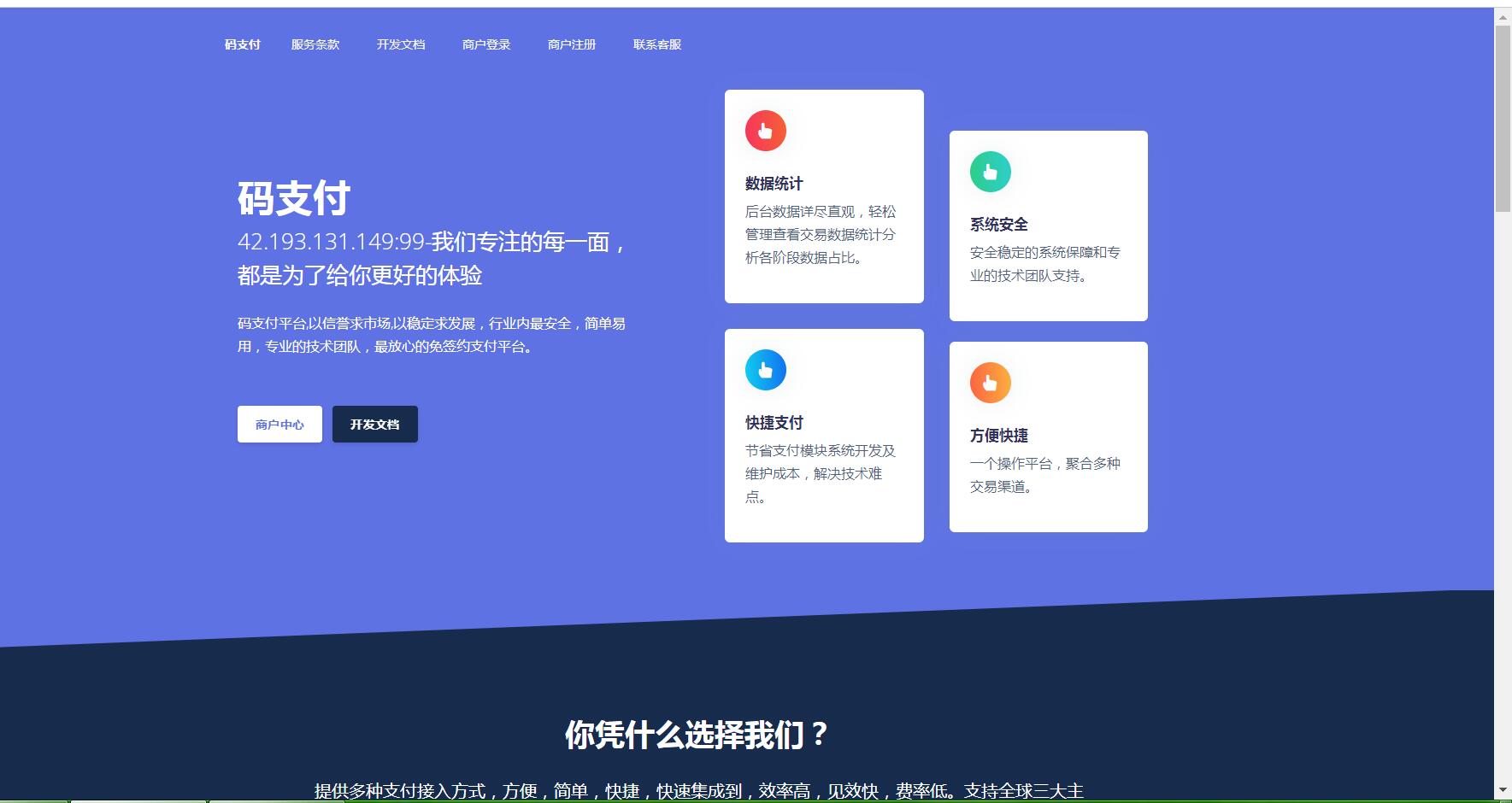Go to 开发文档 in the top navigation

point(401,44)
